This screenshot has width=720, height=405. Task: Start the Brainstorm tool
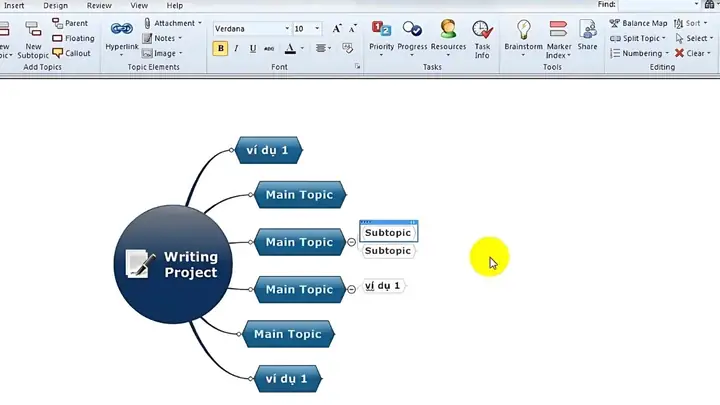[x=523, y=39]
